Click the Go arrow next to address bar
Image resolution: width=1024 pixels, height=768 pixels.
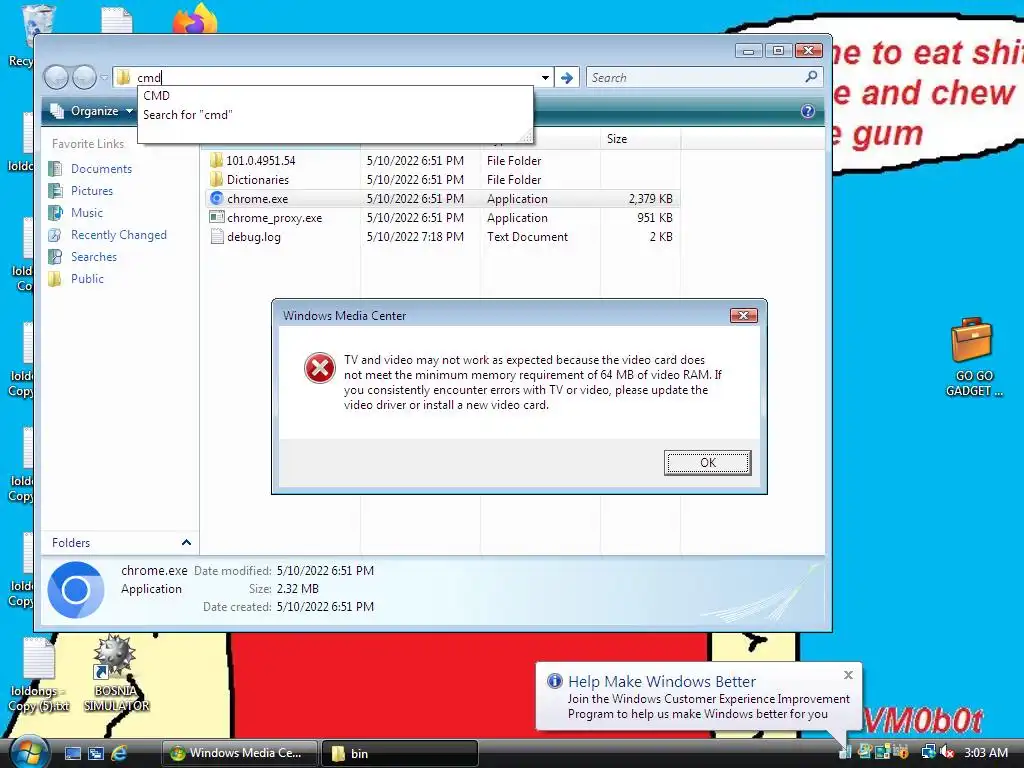pos(567,78)
